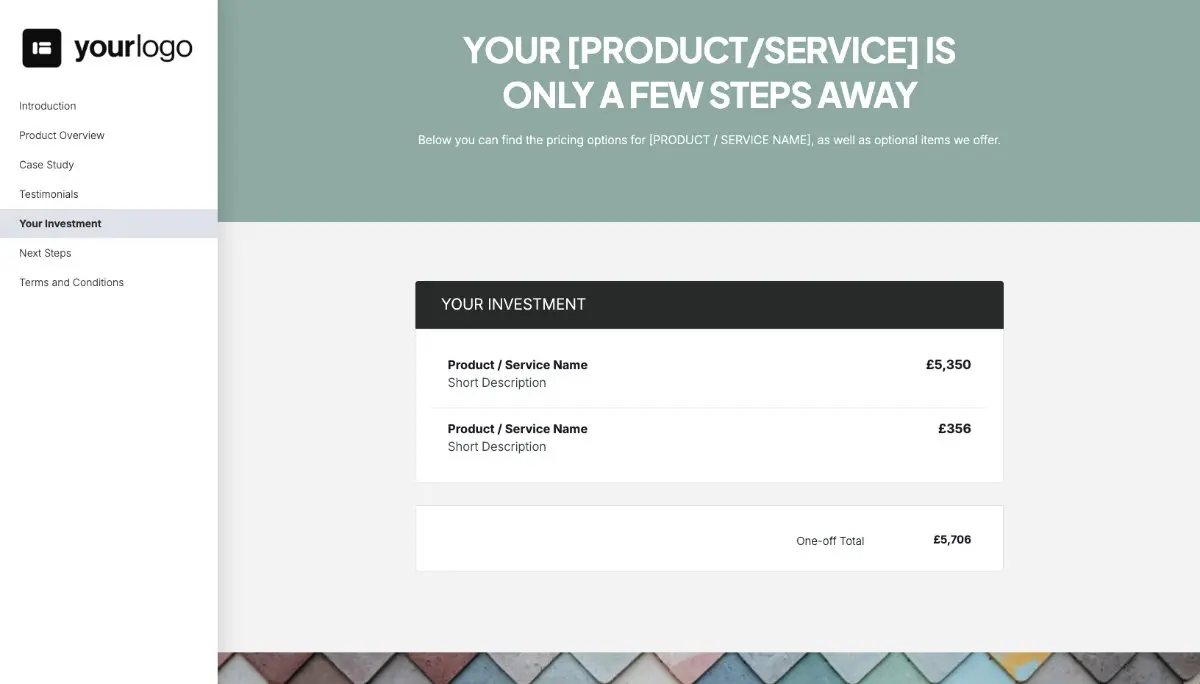Click the second Product / Service Name row
The width and height of the screenshot is (1200, 684).
[517, 428]
